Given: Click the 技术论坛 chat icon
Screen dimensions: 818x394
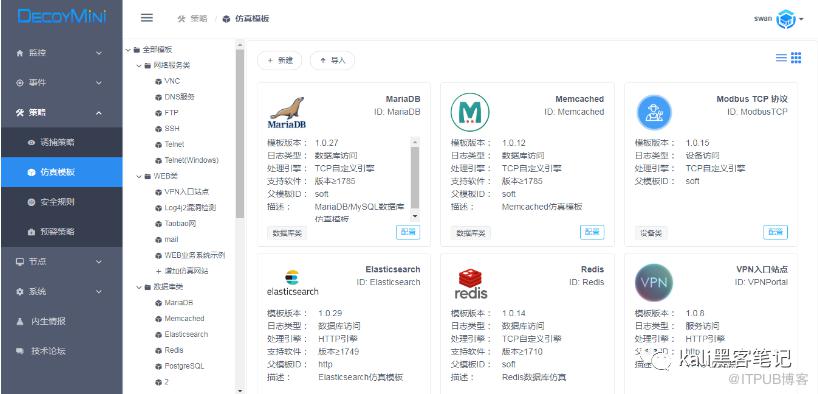Looking at the screenshot, I should pyautogui.click(x=20, y=351).
